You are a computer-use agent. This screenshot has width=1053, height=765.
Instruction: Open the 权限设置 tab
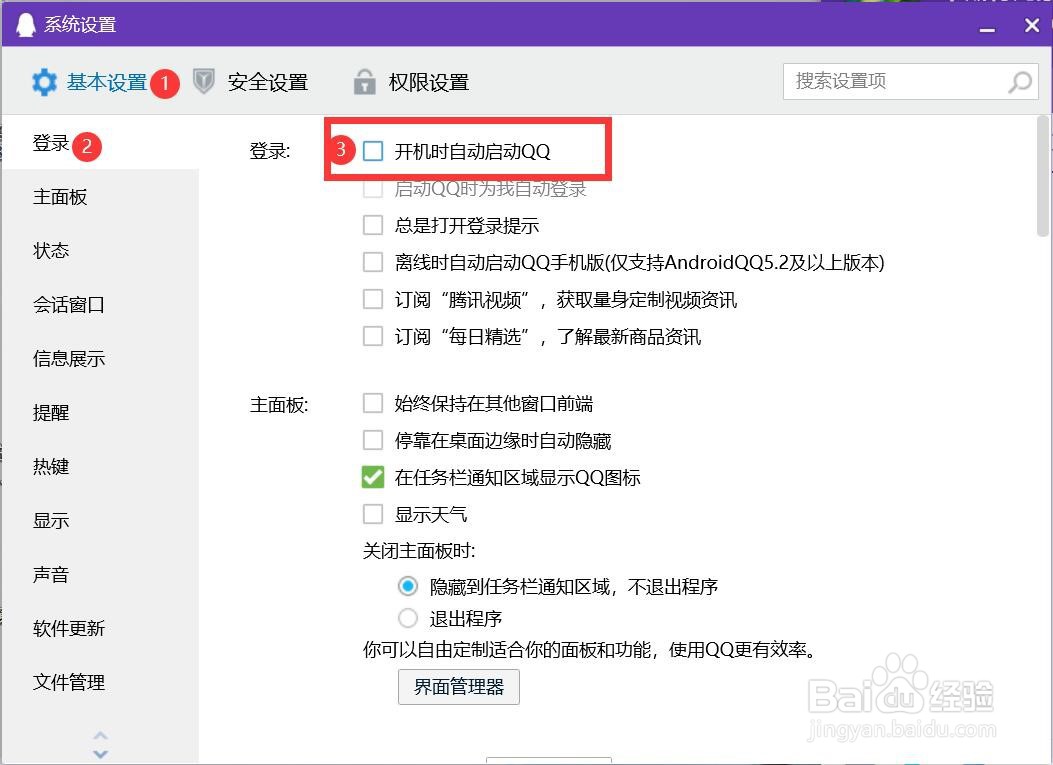(428, 82)
